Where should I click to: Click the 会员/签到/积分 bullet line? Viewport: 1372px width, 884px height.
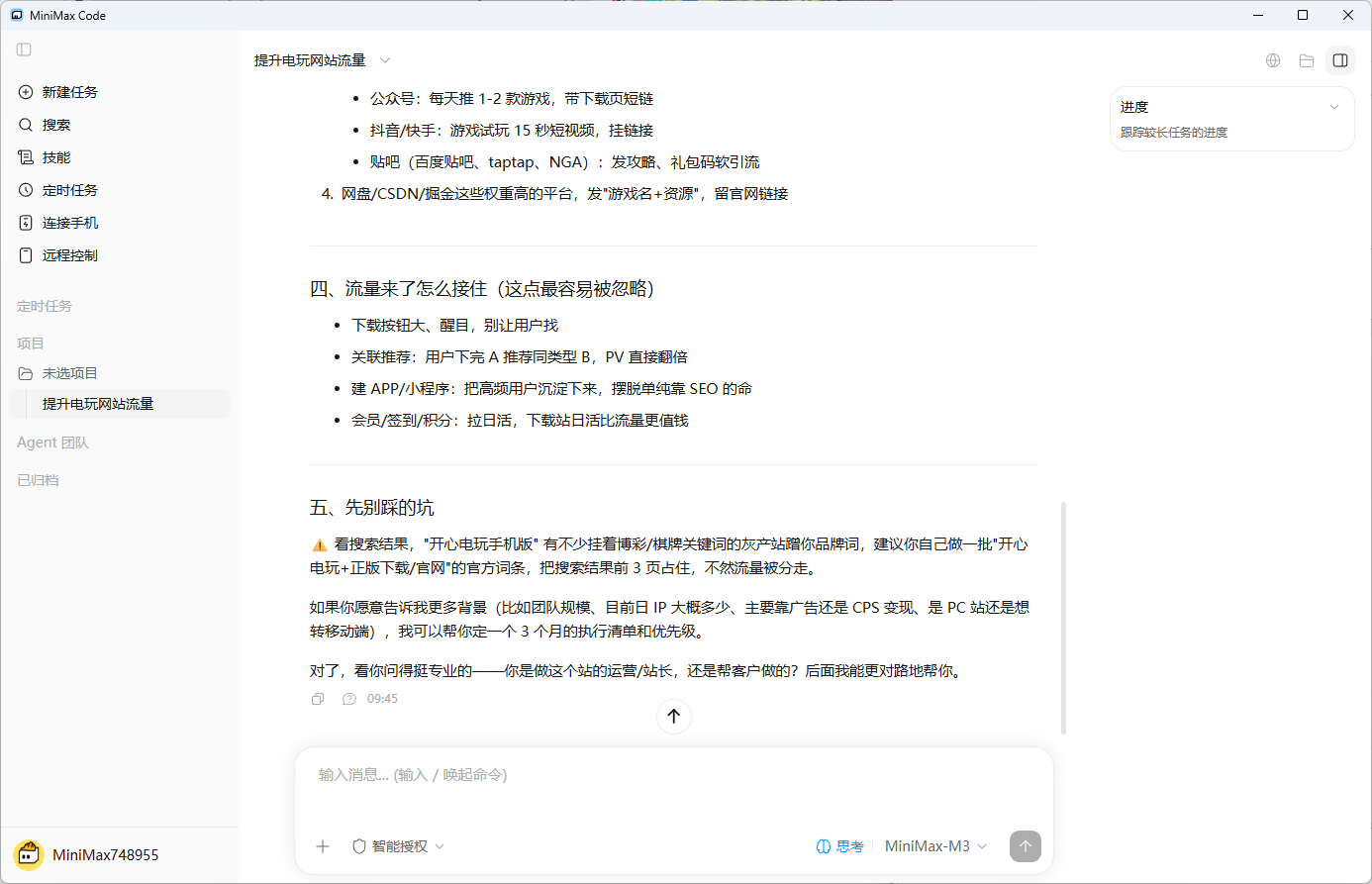coord(520,421)
